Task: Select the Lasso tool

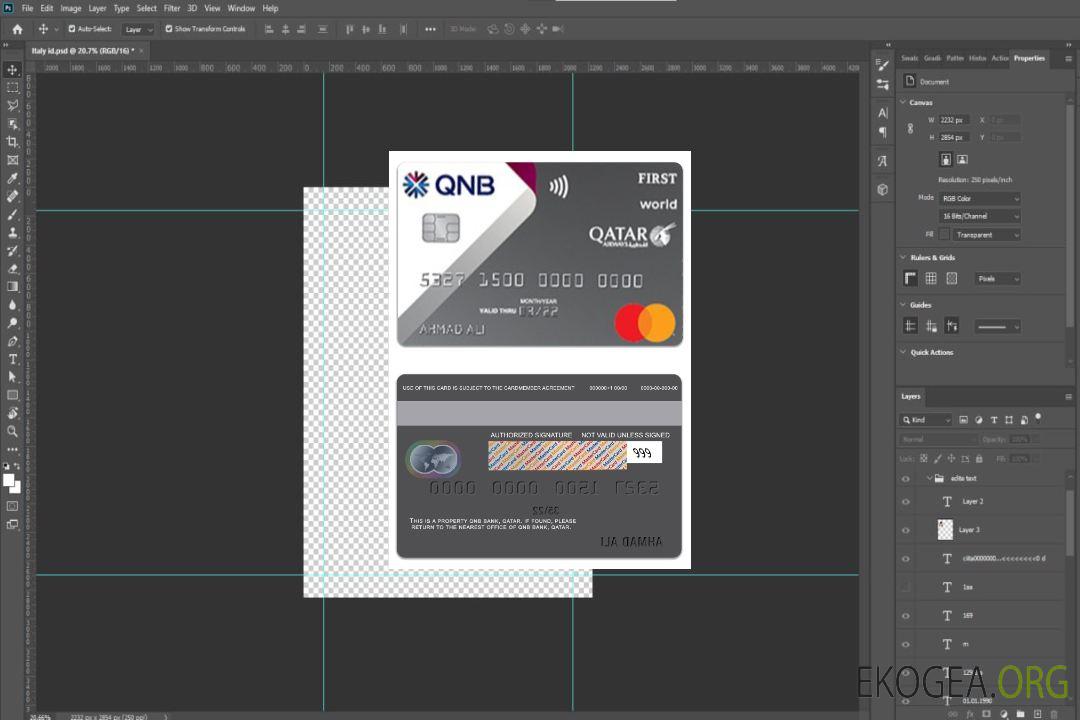Action: coord(12,105)
